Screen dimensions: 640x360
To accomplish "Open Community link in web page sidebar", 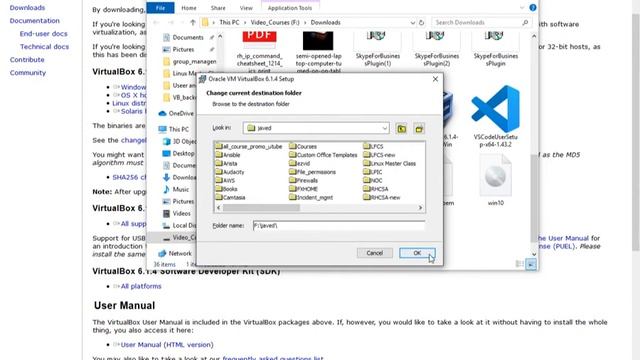I will 28,73.
